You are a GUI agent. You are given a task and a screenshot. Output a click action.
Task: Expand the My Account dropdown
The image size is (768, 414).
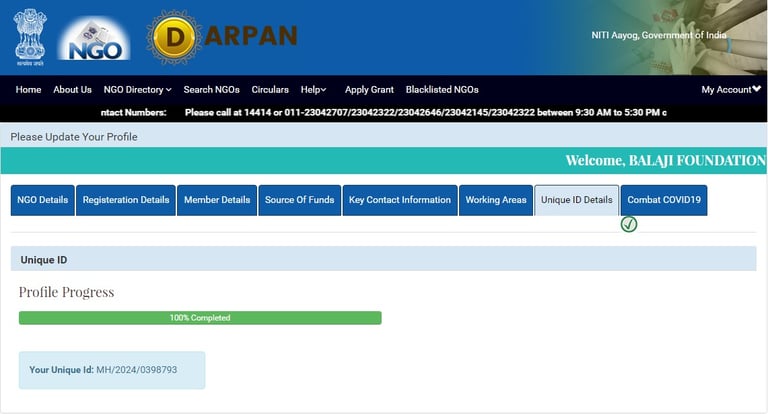(x=731, y=90)
